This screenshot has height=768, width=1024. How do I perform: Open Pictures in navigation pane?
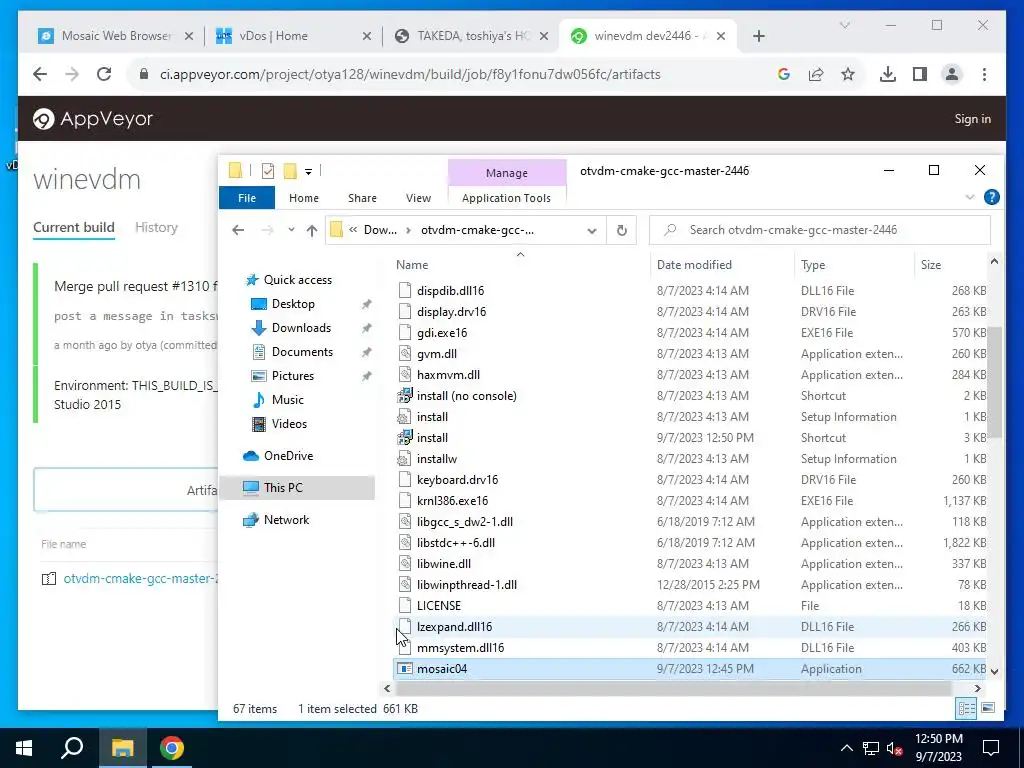click(x=293, y=376)
